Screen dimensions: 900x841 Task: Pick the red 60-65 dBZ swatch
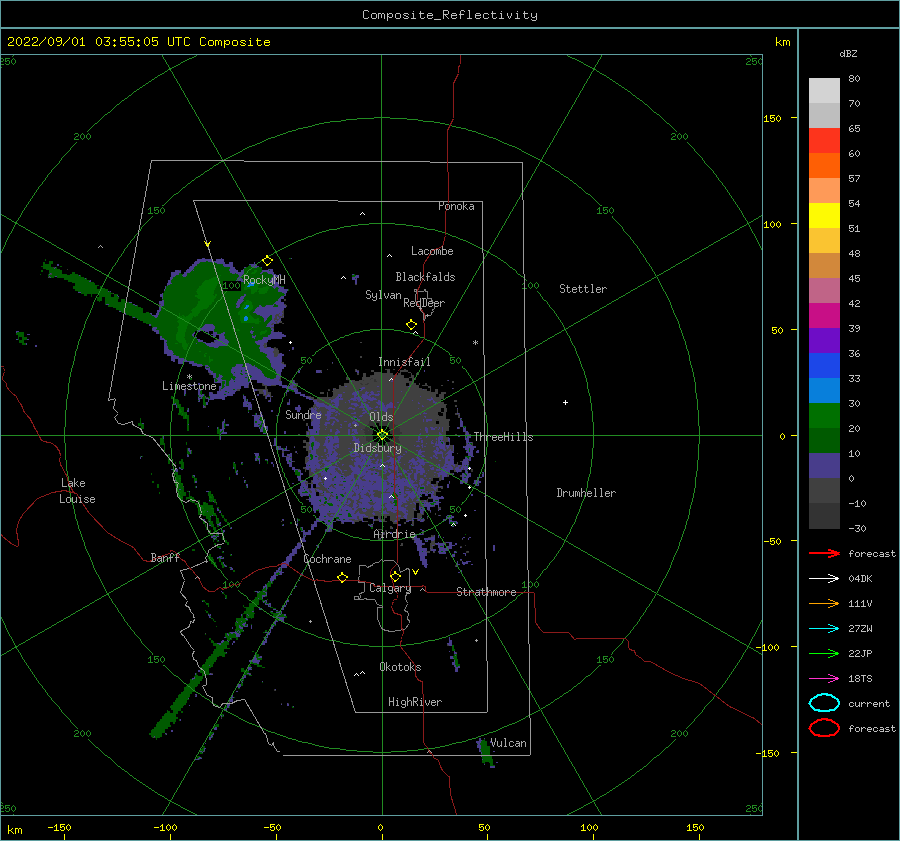[824, 141]
